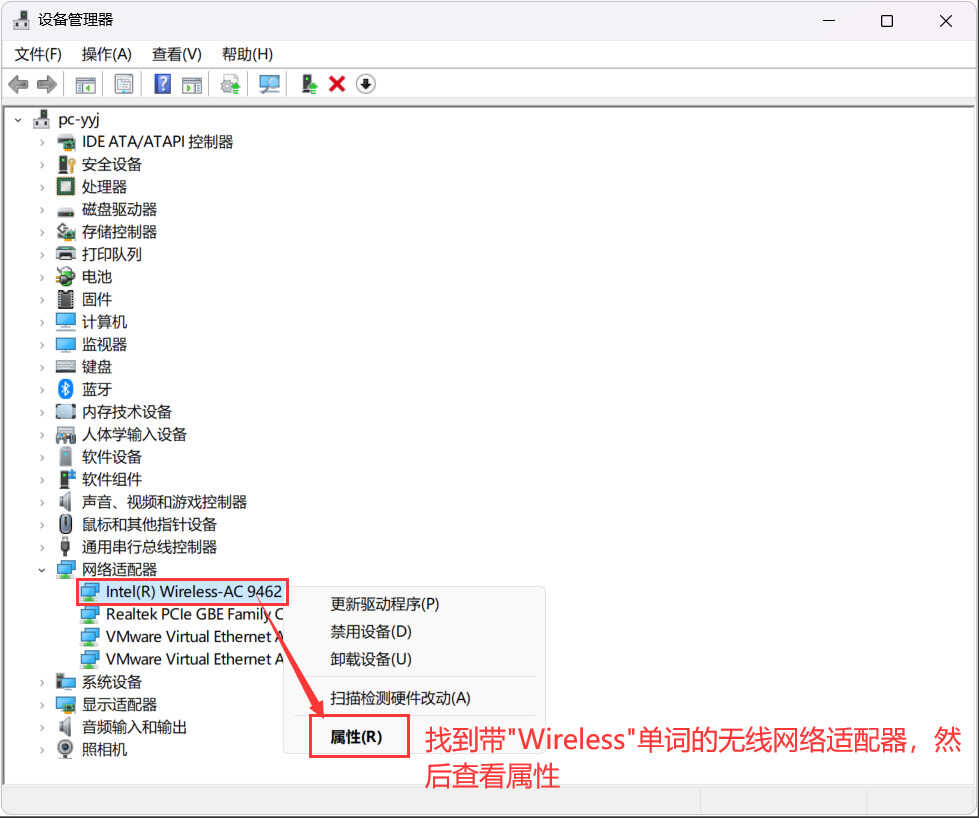Toggle the action pane toolbar icon
The height and width of the screenshot is (818, 979).
pos(192,84)
